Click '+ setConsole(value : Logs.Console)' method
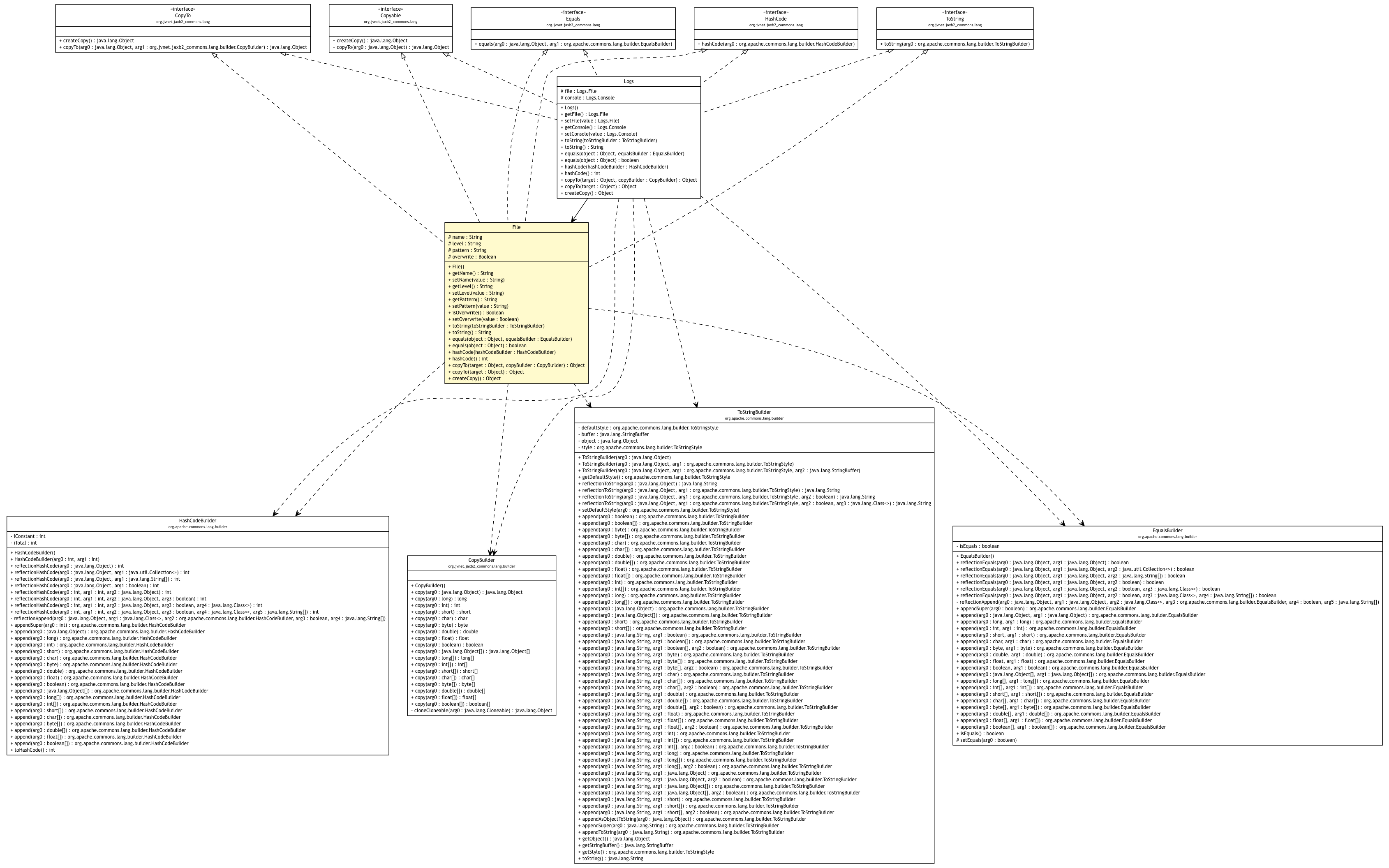 (599, 134)
